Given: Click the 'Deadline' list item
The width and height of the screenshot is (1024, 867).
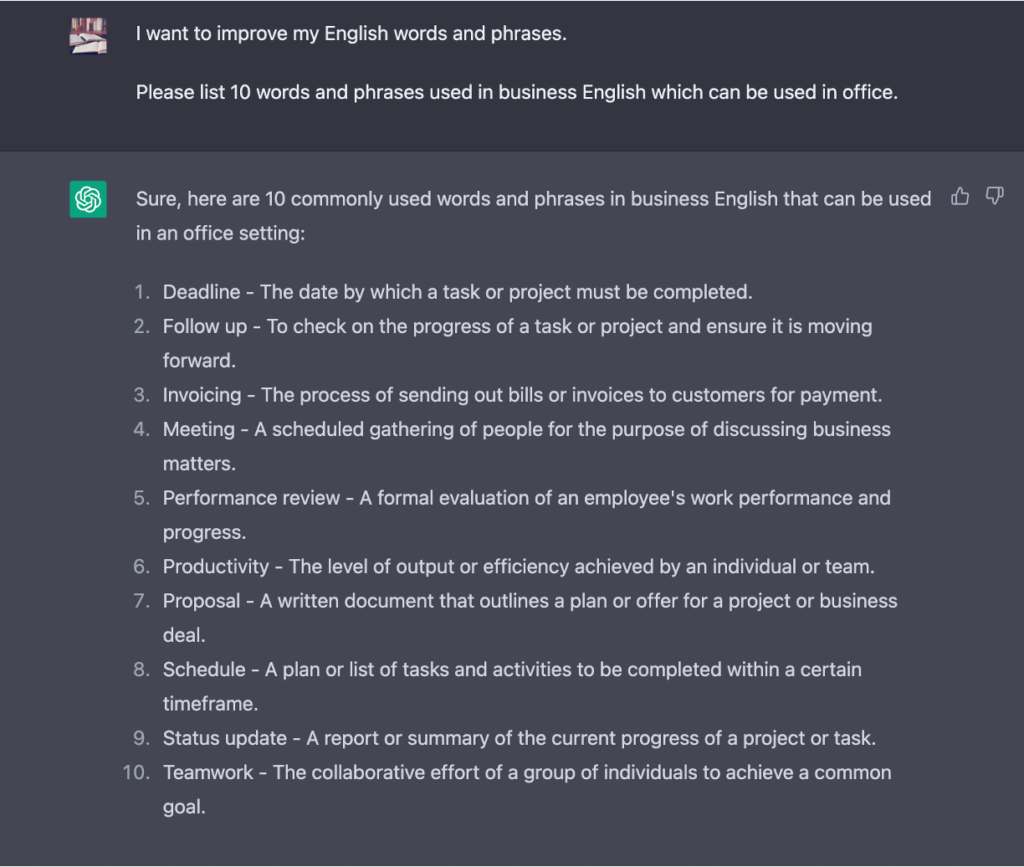Looking at the screenshot, I should 457,292.
